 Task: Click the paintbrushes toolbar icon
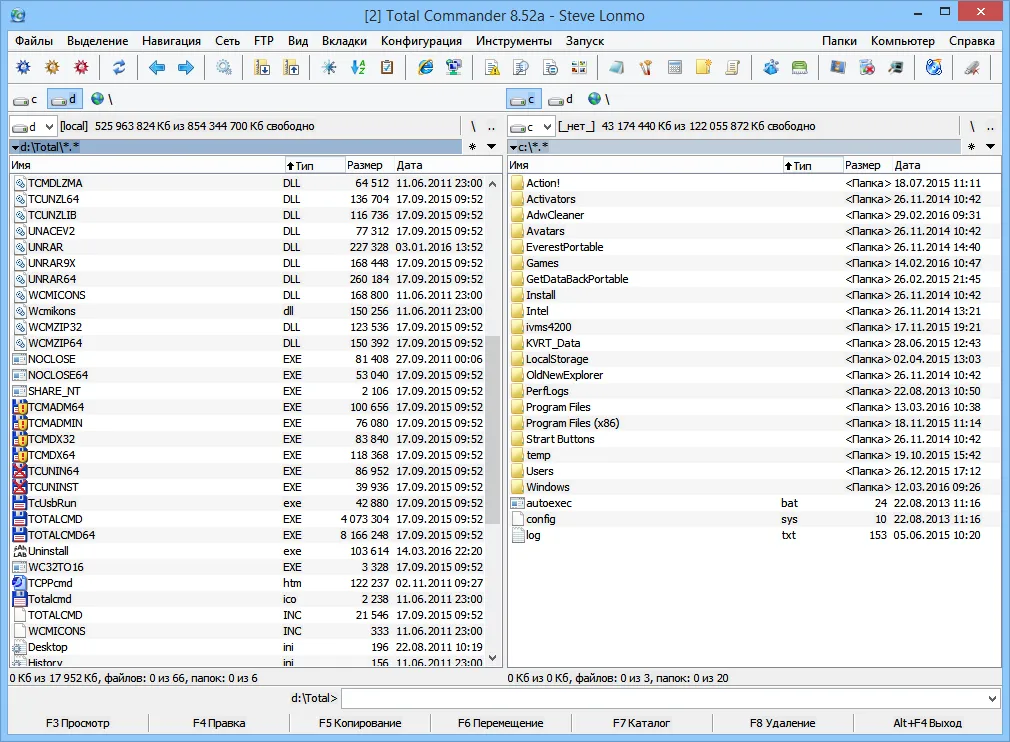coord(645,67)
